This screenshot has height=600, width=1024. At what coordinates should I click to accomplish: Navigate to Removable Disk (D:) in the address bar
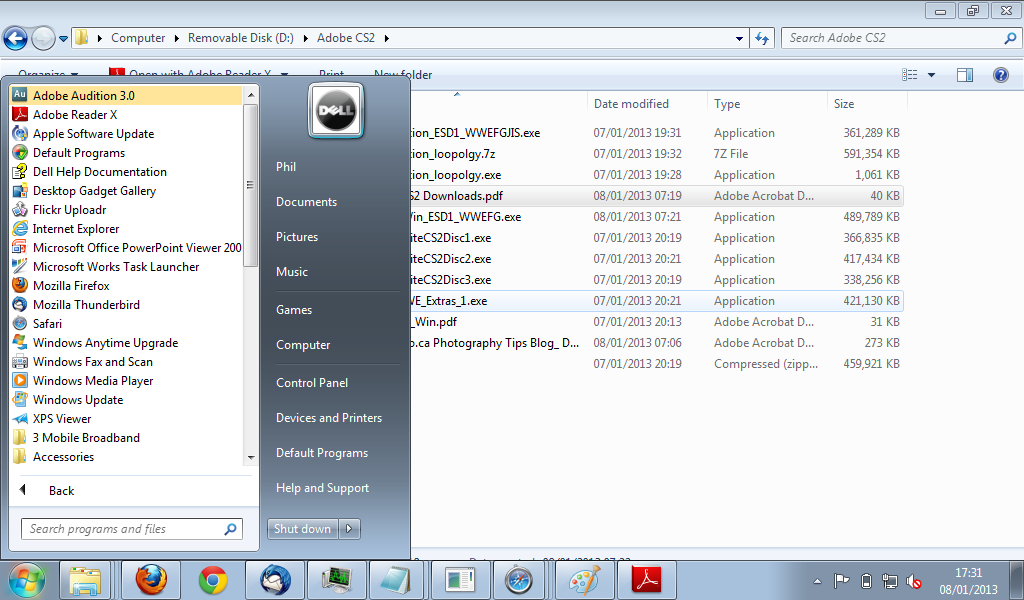point(241,39)
